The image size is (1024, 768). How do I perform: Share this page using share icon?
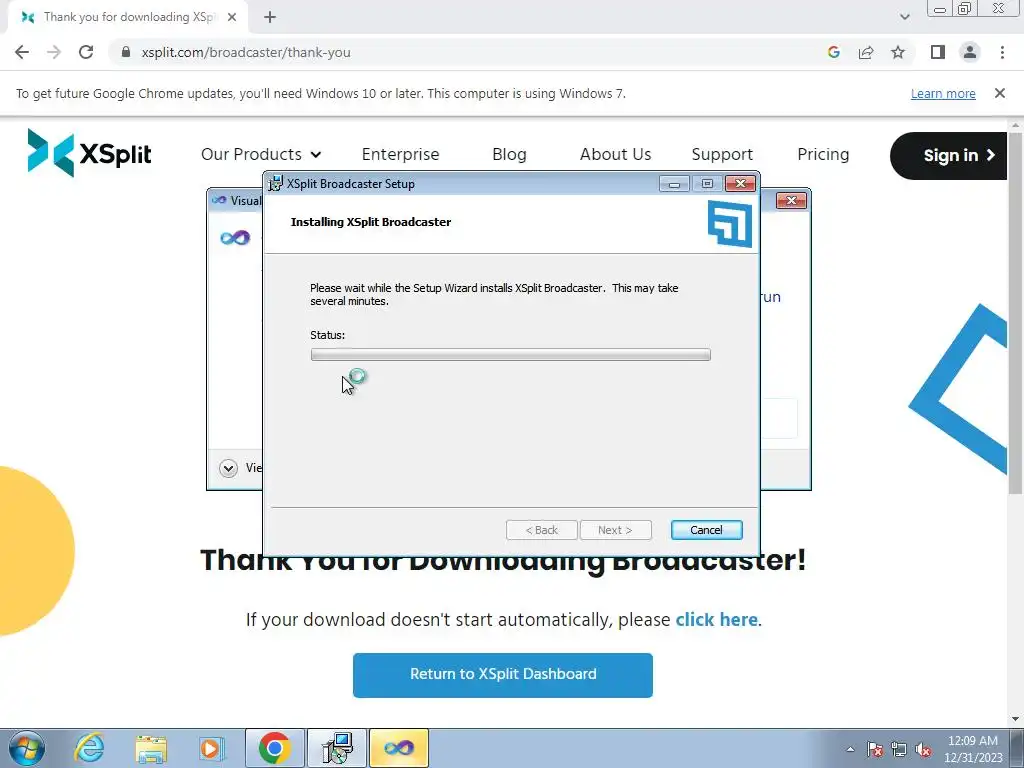(x=866, y=52)
